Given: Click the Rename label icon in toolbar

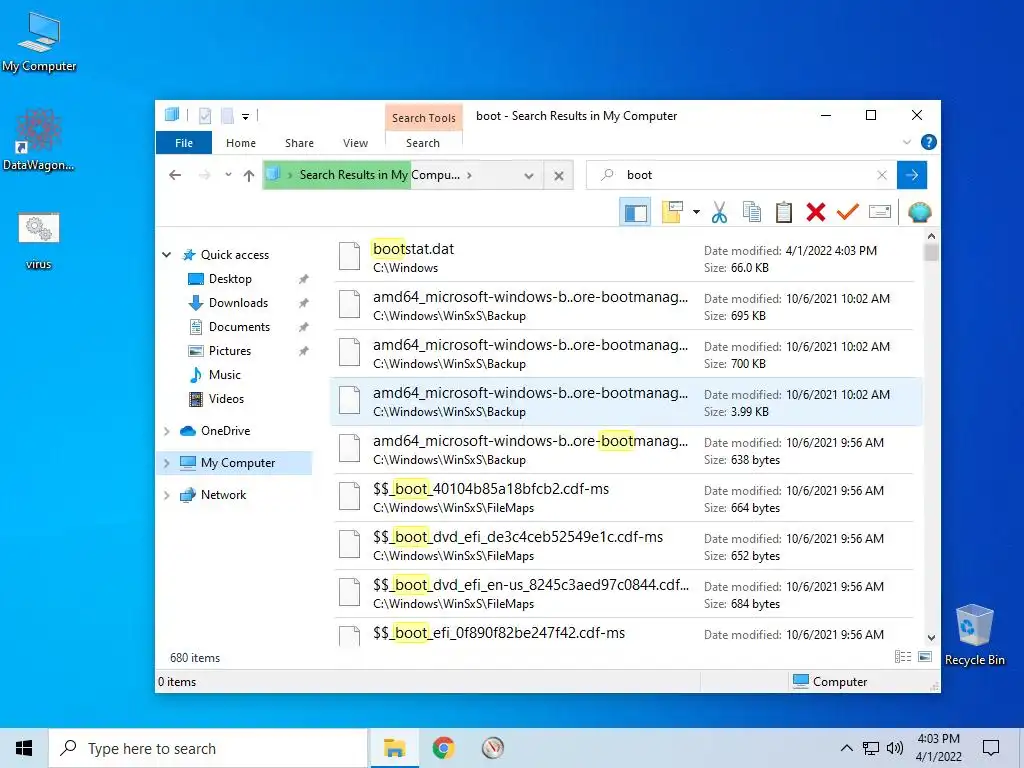Looking at the screenshot, I should (x=880, y=212).
